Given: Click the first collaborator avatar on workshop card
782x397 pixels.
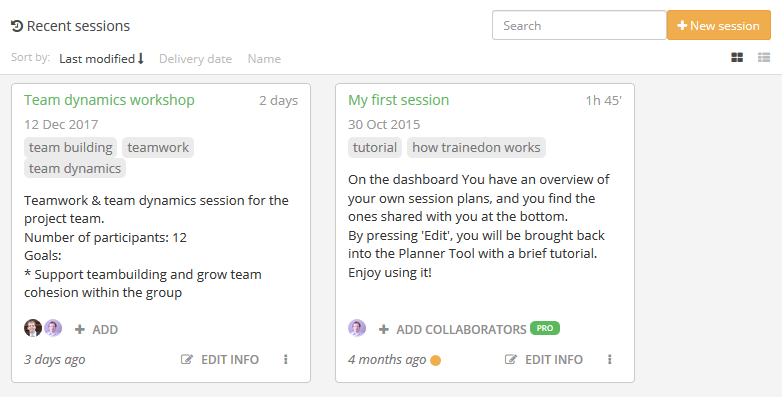Looking at the screenshot, I should pyautogui.click(x=33, y=328).
